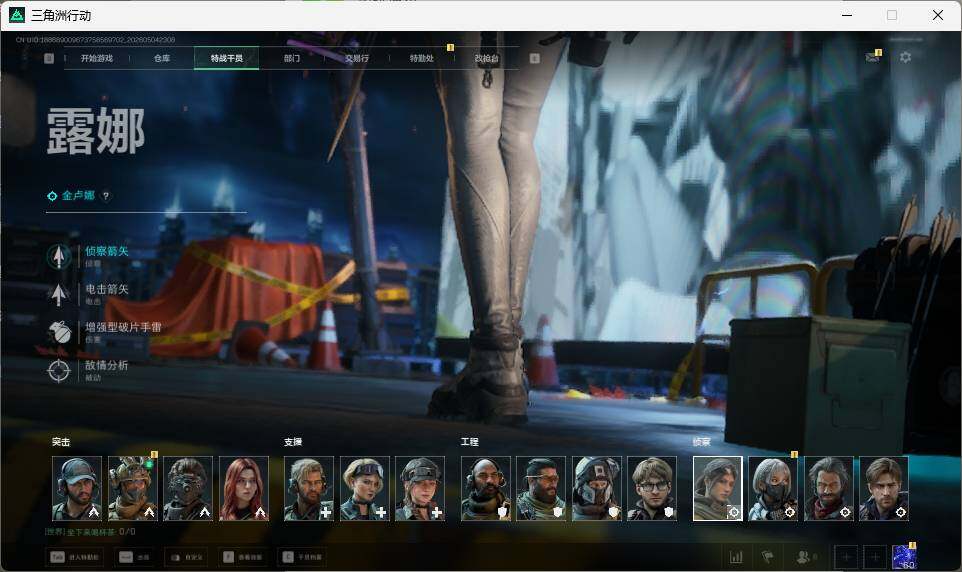Select the 增强型破片手雷 grenade icon

tap(59, 332)
